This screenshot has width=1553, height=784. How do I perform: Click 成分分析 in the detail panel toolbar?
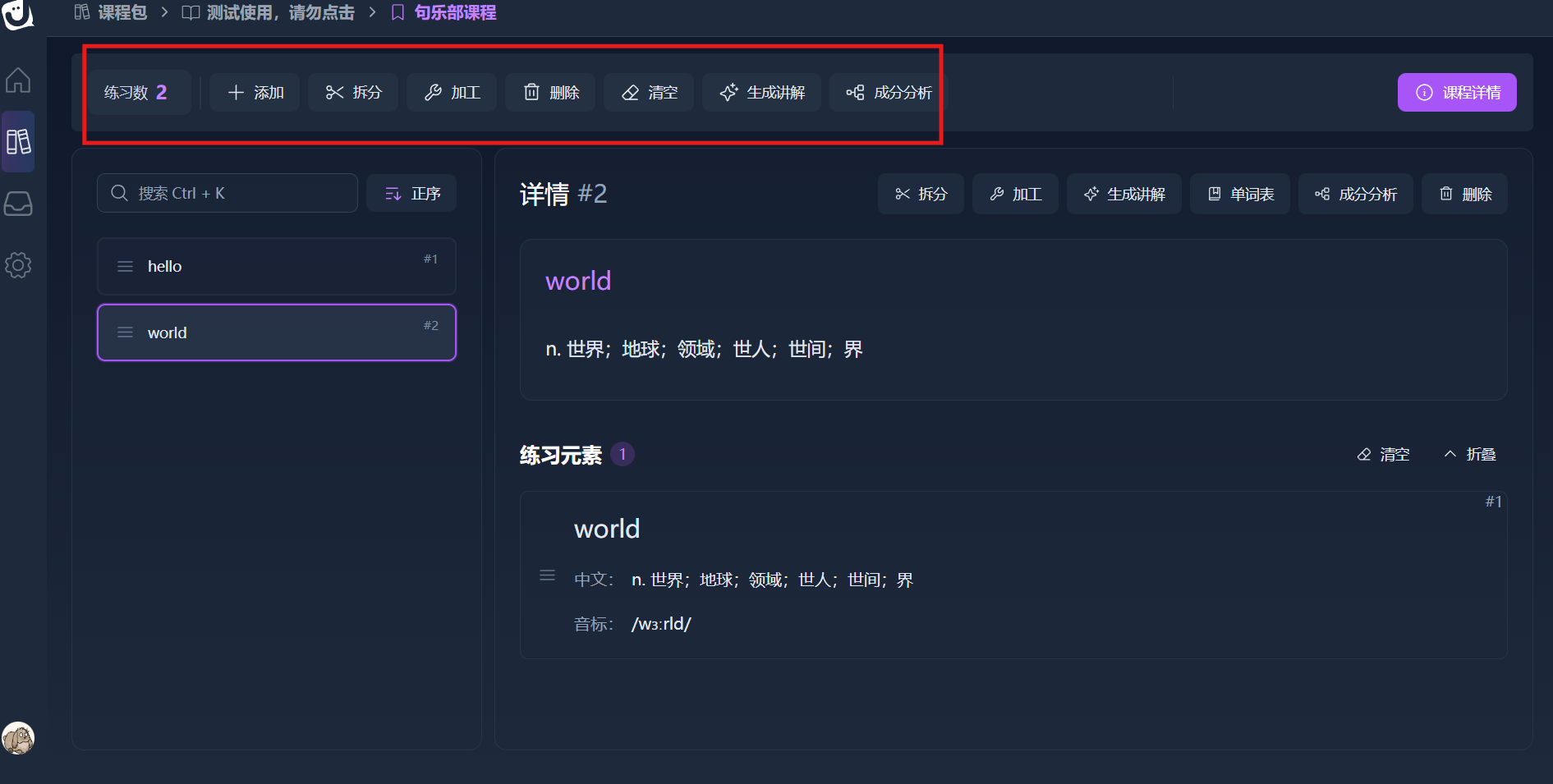(1355, 195)
